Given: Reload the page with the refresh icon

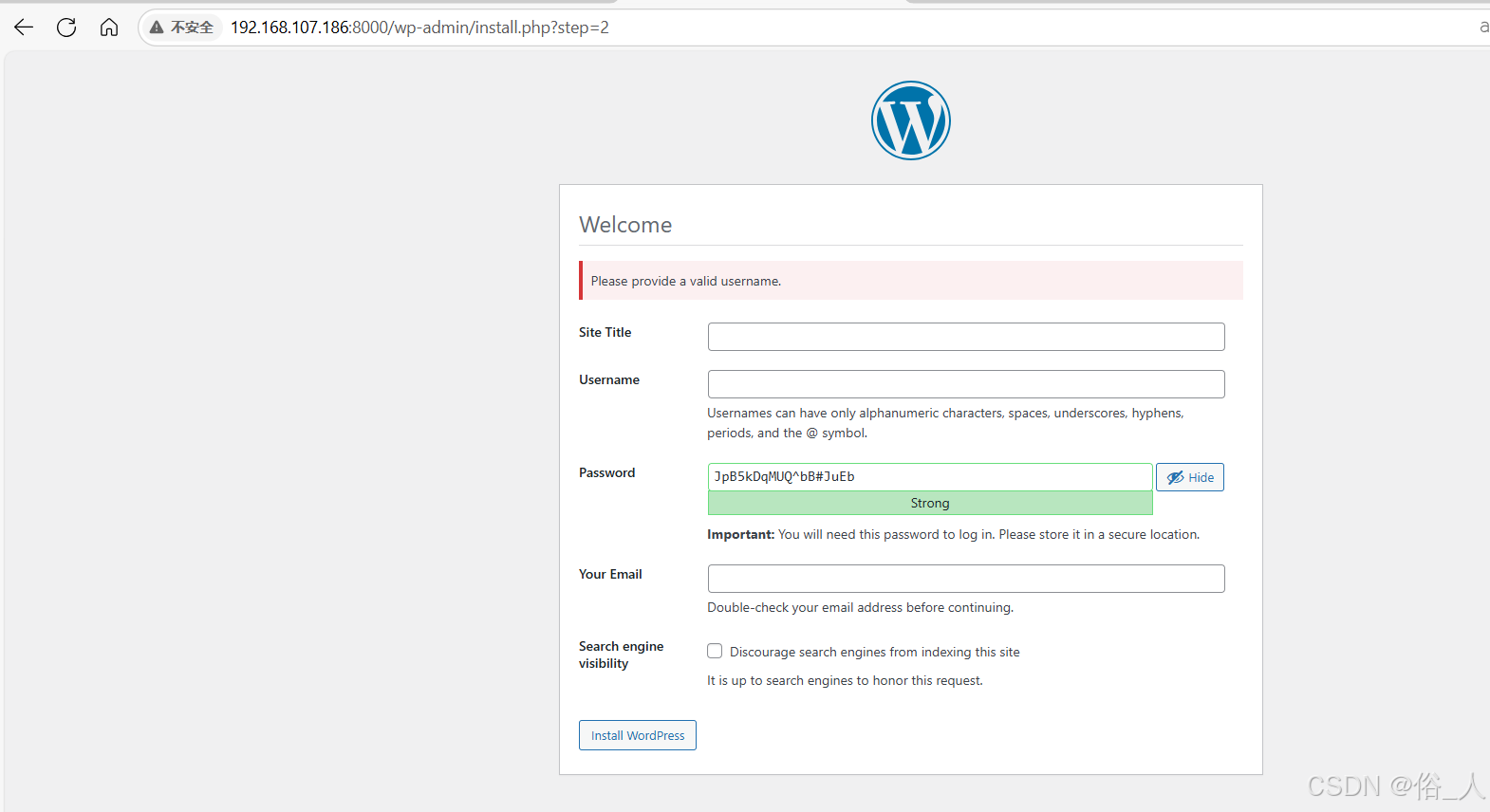Looking at the screenshot, I should point(66,28).
